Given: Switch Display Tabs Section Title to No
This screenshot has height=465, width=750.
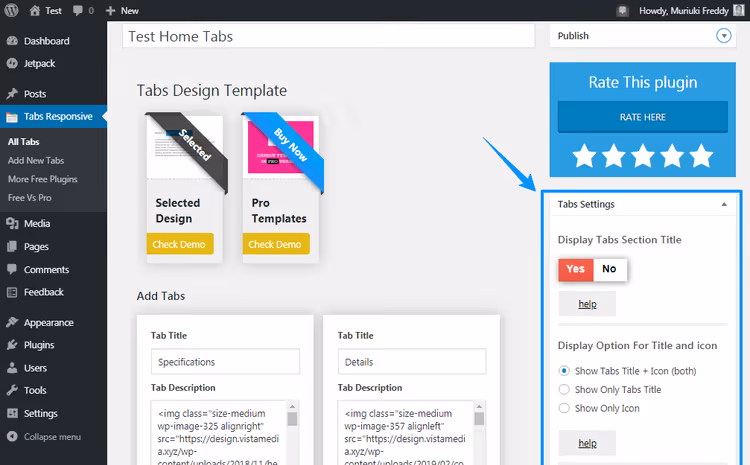Looking at the screenshot, I should [609, 269].
